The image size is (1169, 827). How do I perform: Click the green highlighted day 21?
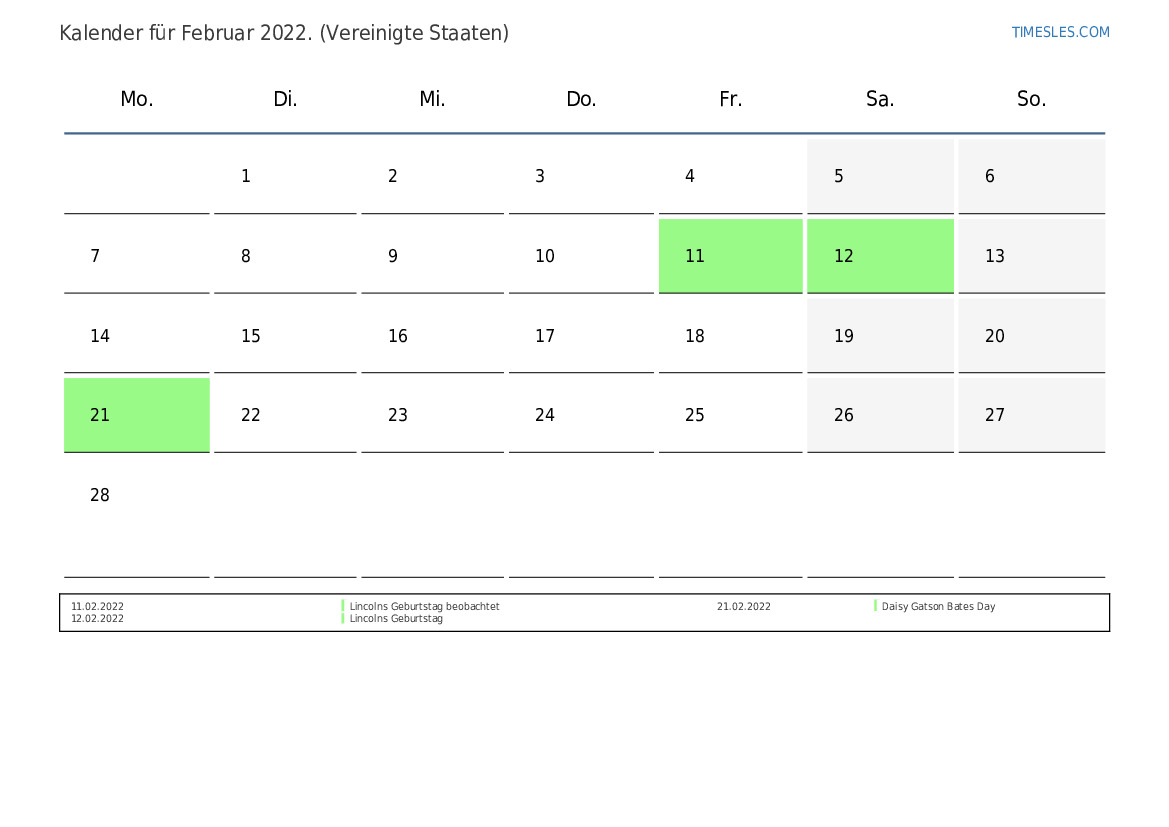pyautogui.click(x=137, y=415)
